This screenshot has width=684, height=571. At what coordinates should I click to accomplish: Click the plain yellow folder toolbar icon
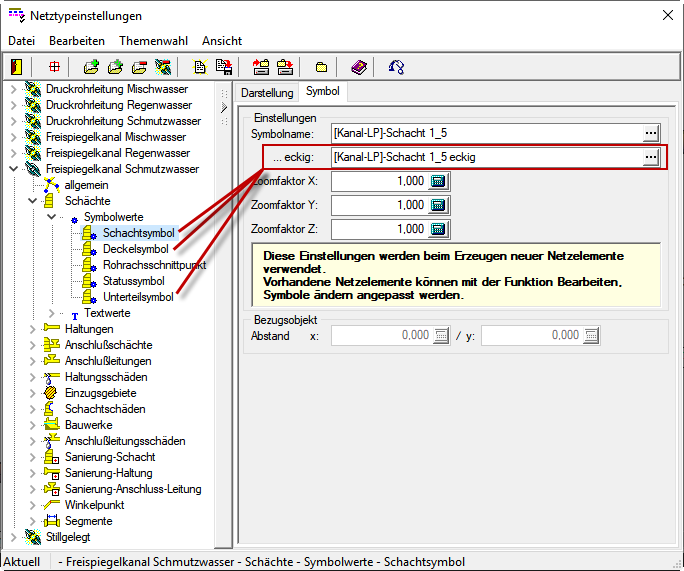pyautogui.click(x=322, y=67)
